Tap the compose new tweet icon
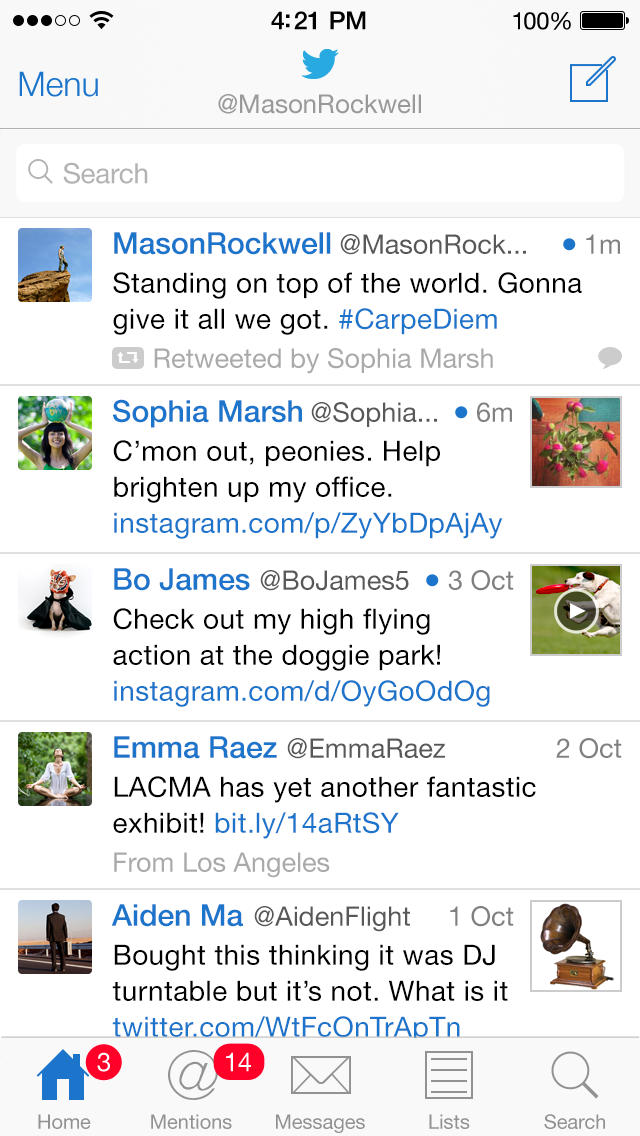640x1136 pixels. [591, 82]
